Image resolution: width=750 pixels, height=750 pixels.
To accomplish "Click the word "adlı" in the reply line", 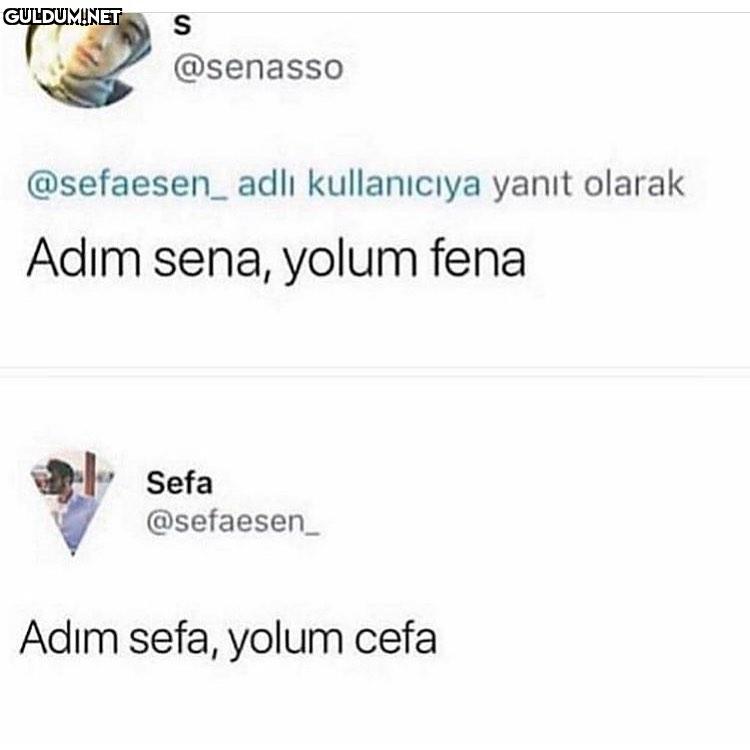I will click(267, 183).
